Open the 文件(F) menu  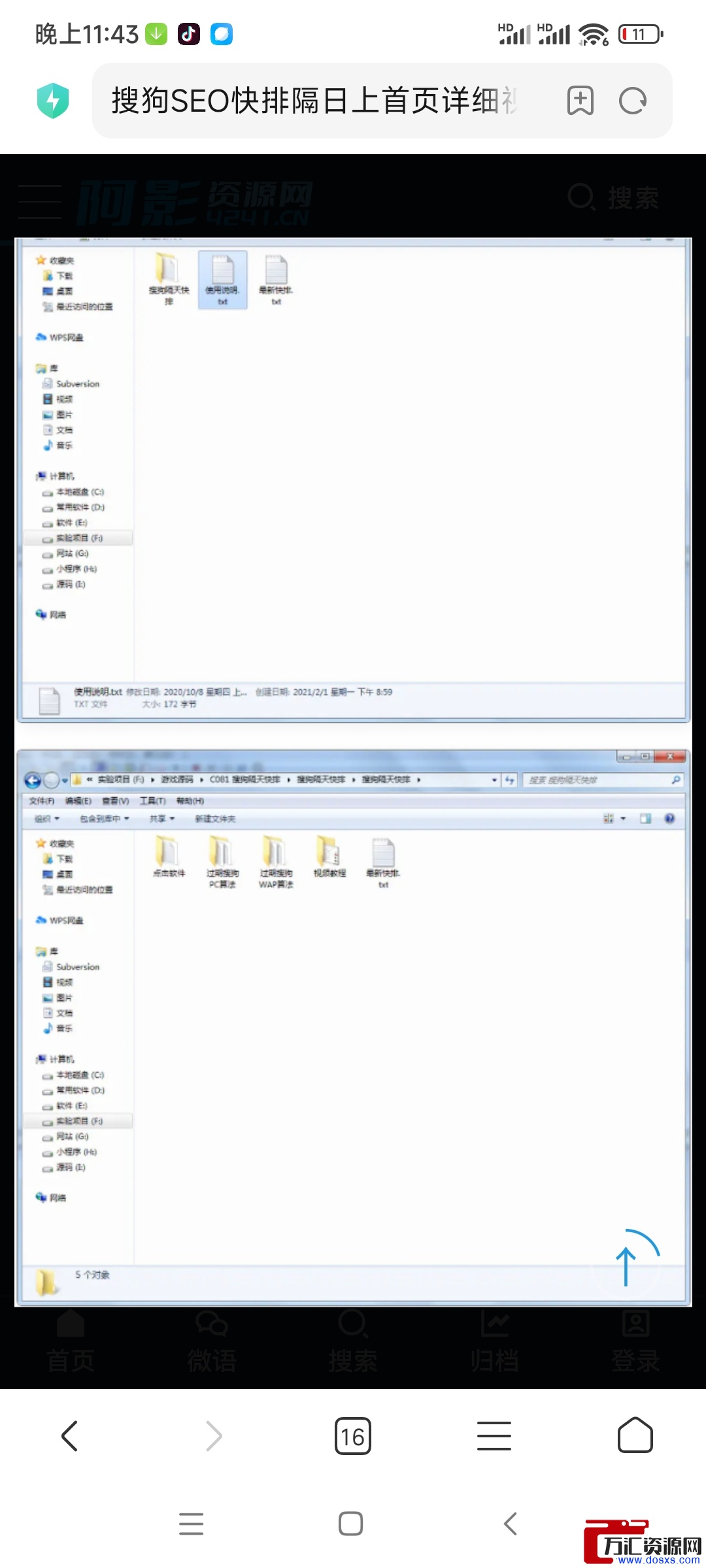pos(42,801)
